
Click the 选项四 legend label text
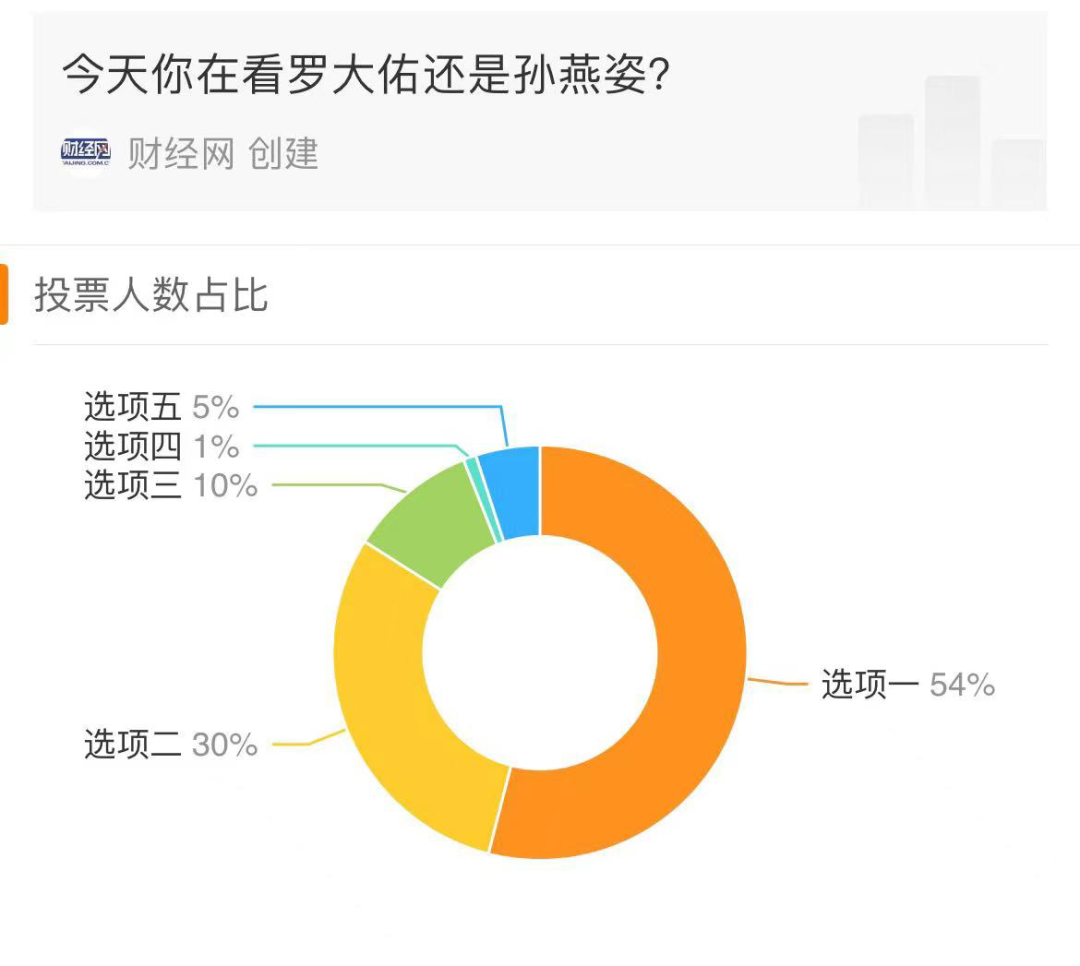[133, 447]
